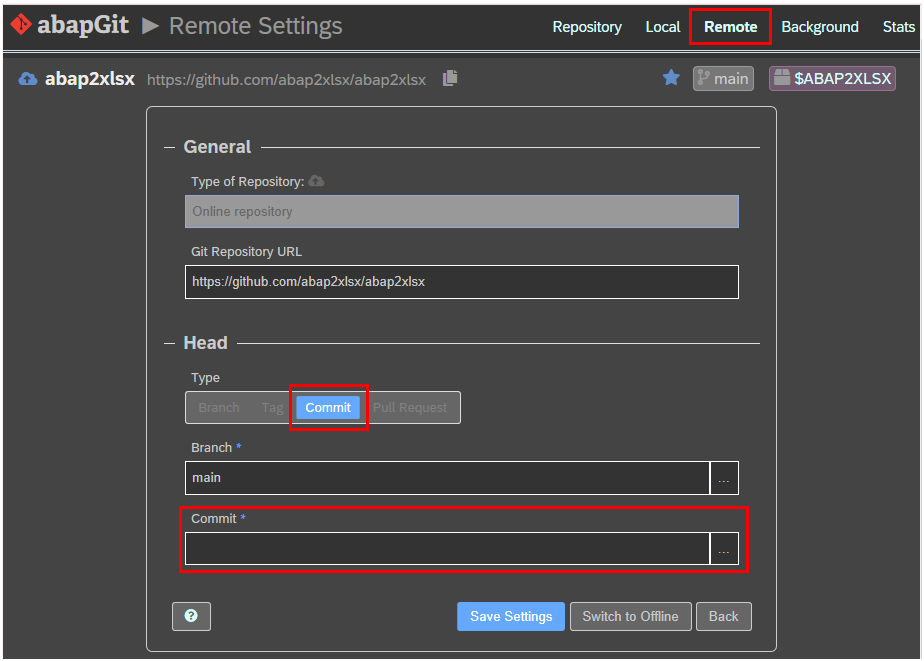Select Tag head type
Screen dimensions: 924x661
click(x=272, y=408)
